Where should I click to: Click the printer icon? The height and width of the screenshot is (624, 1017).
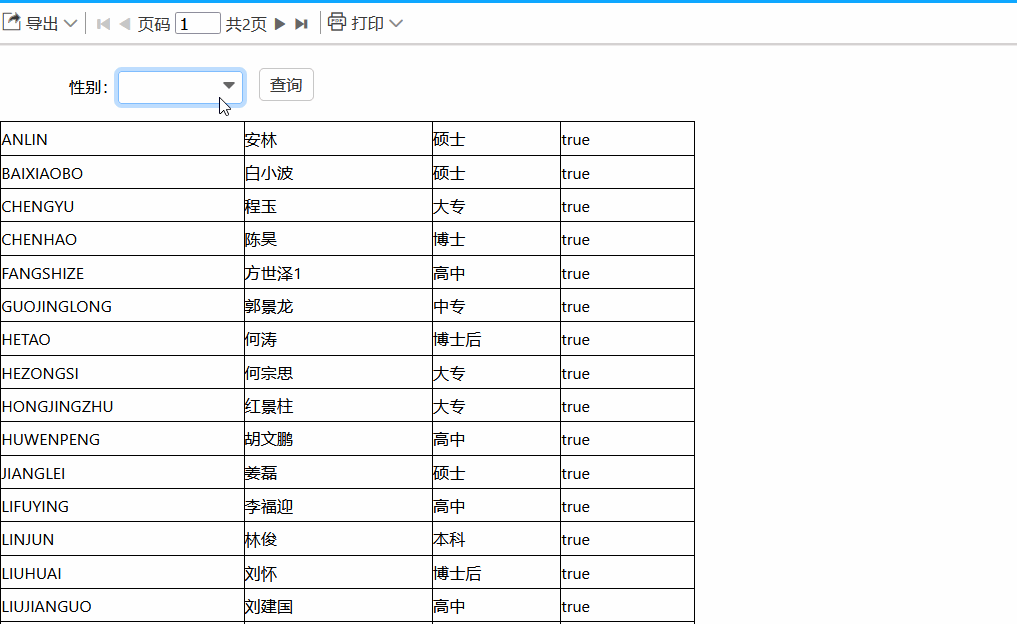click(337, 22)
